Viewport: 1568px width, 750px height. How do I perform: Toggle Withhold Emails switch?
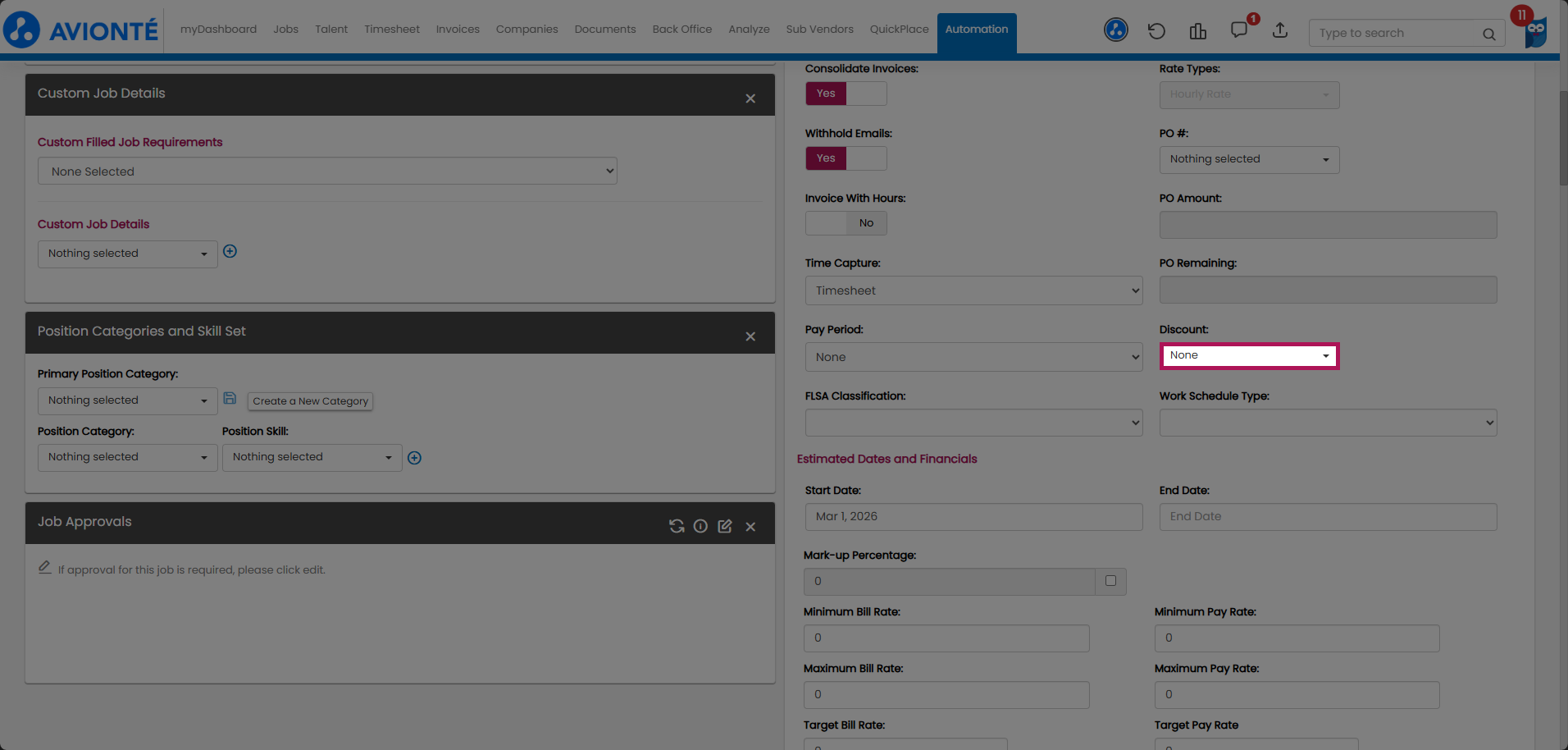pos(846,158)
